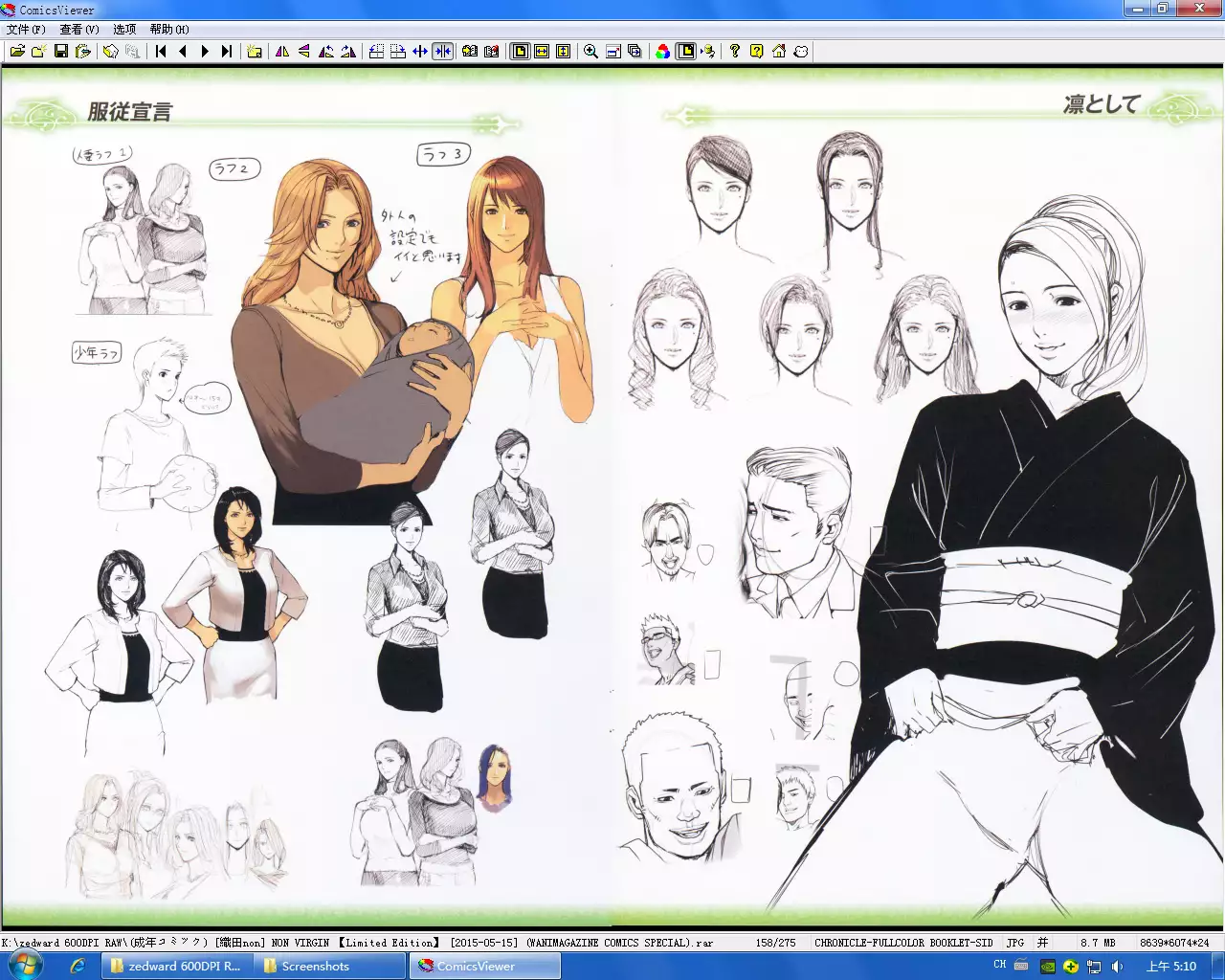
Task: Jump to the last page
Action: pos(227,52)
